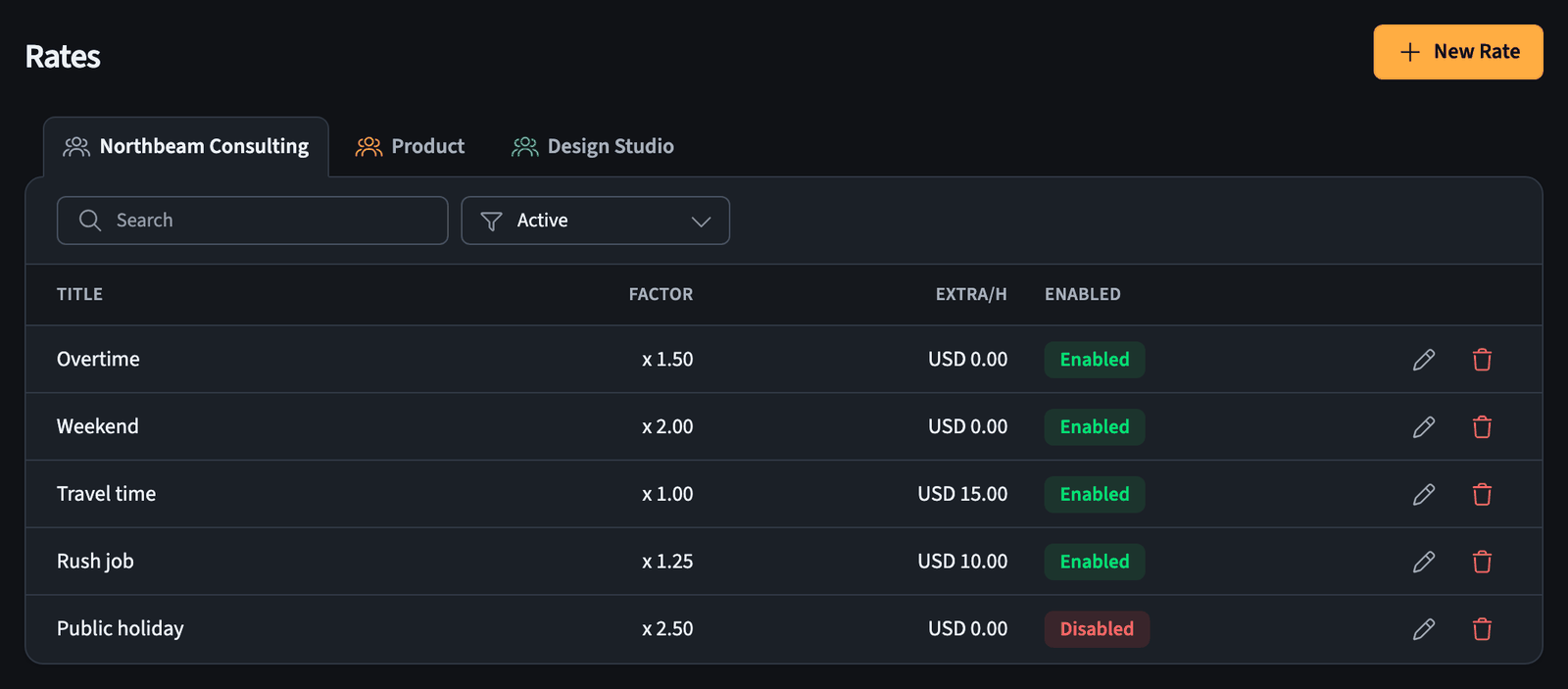Open the Active filter dropdown
The width and height of the screenshot is (1568, 689).
point(595,221)
